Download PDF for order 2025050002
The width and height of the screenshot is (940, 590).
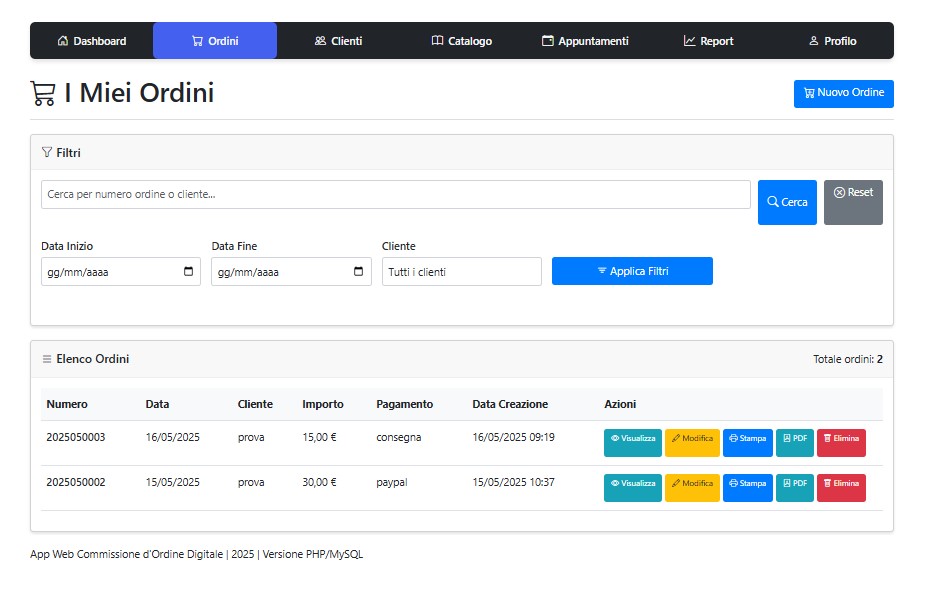pos(795,484)
